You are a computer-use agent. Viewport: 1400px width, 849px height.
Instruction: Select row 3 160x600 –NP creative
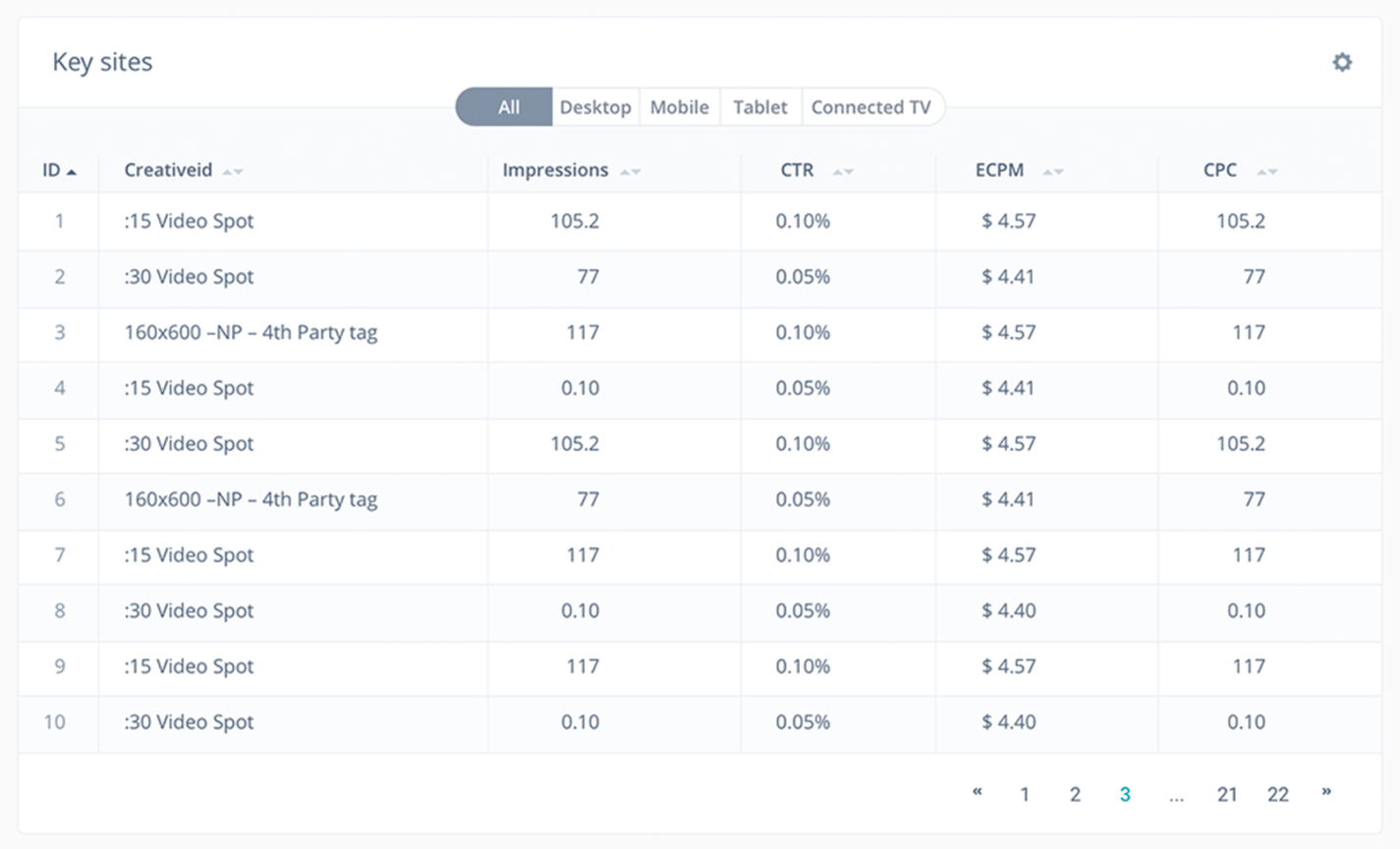[251, 333]
